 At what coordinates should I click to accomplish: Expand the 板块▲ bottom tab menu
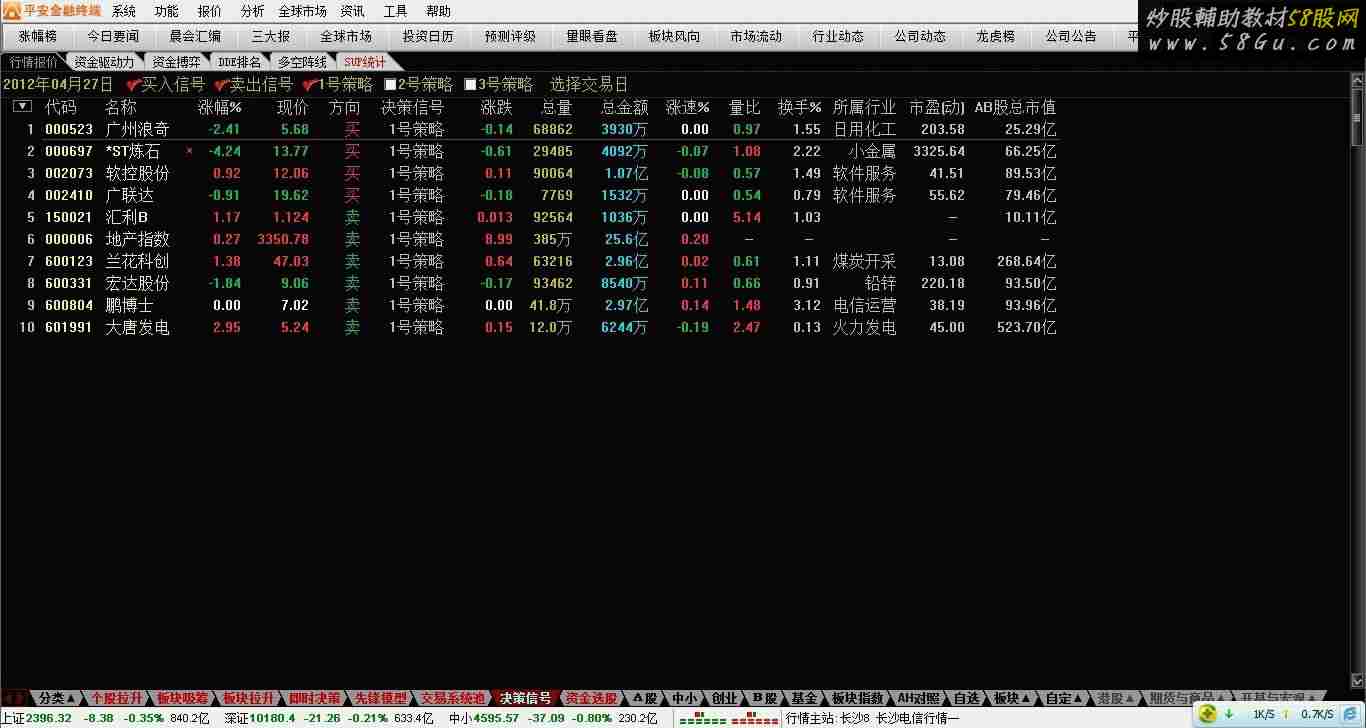(1012, 698)
